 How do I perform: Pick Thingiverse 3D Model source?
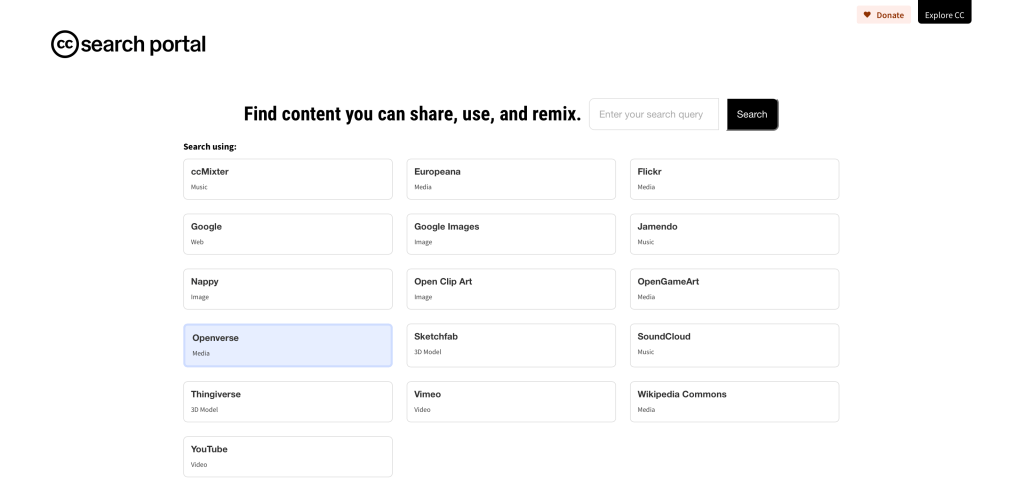click(287, 401)
